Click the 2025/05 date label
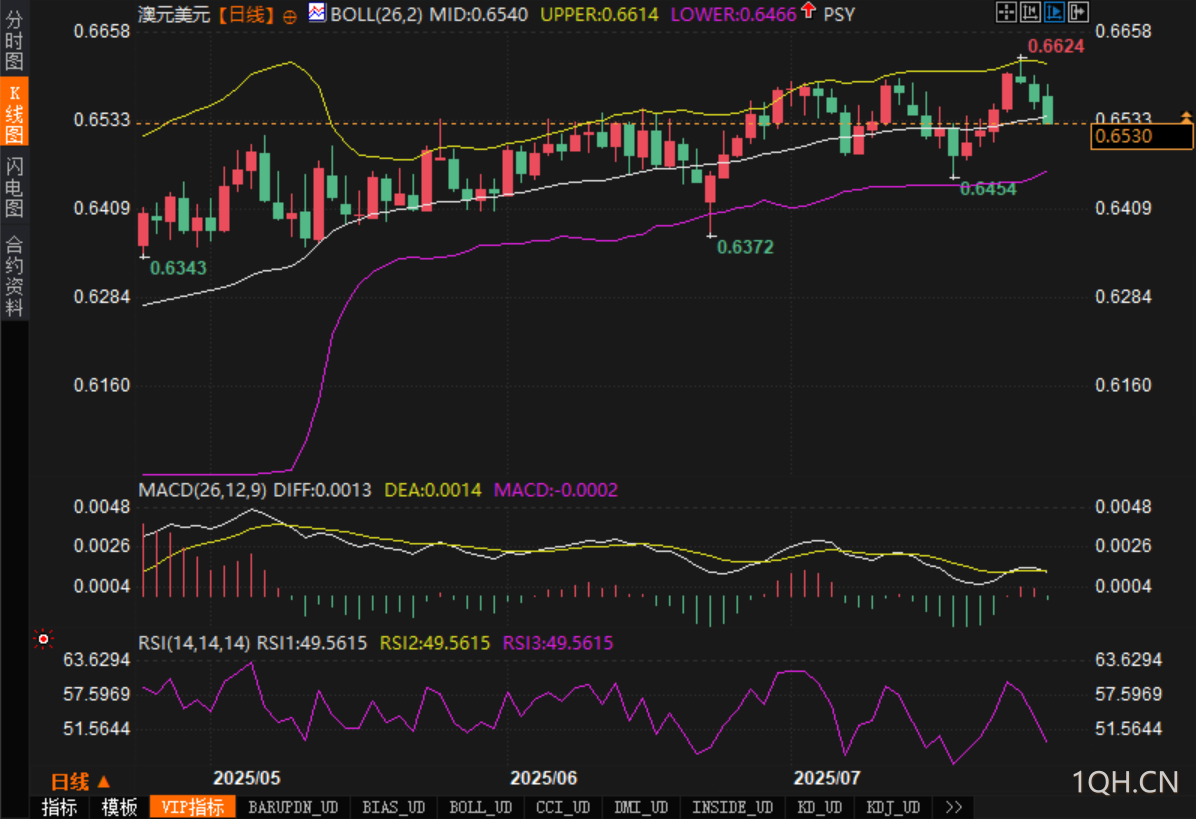1196x819 pixels. (x=246, y=778)
